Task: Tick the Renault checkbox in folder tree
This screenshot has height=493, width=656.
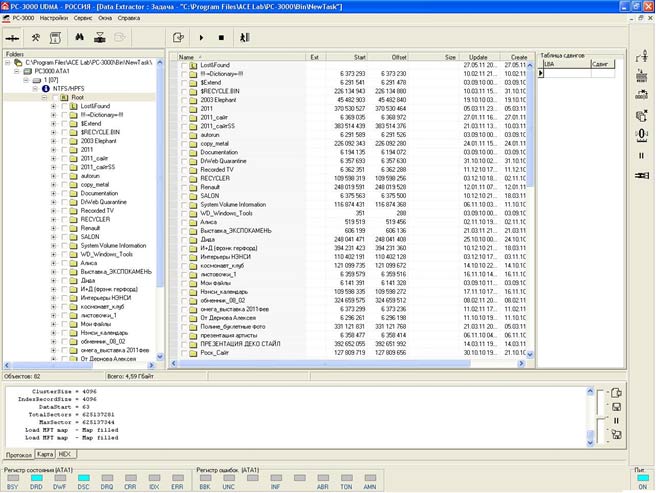Action: pyautogui.click(x=64, y=228)
